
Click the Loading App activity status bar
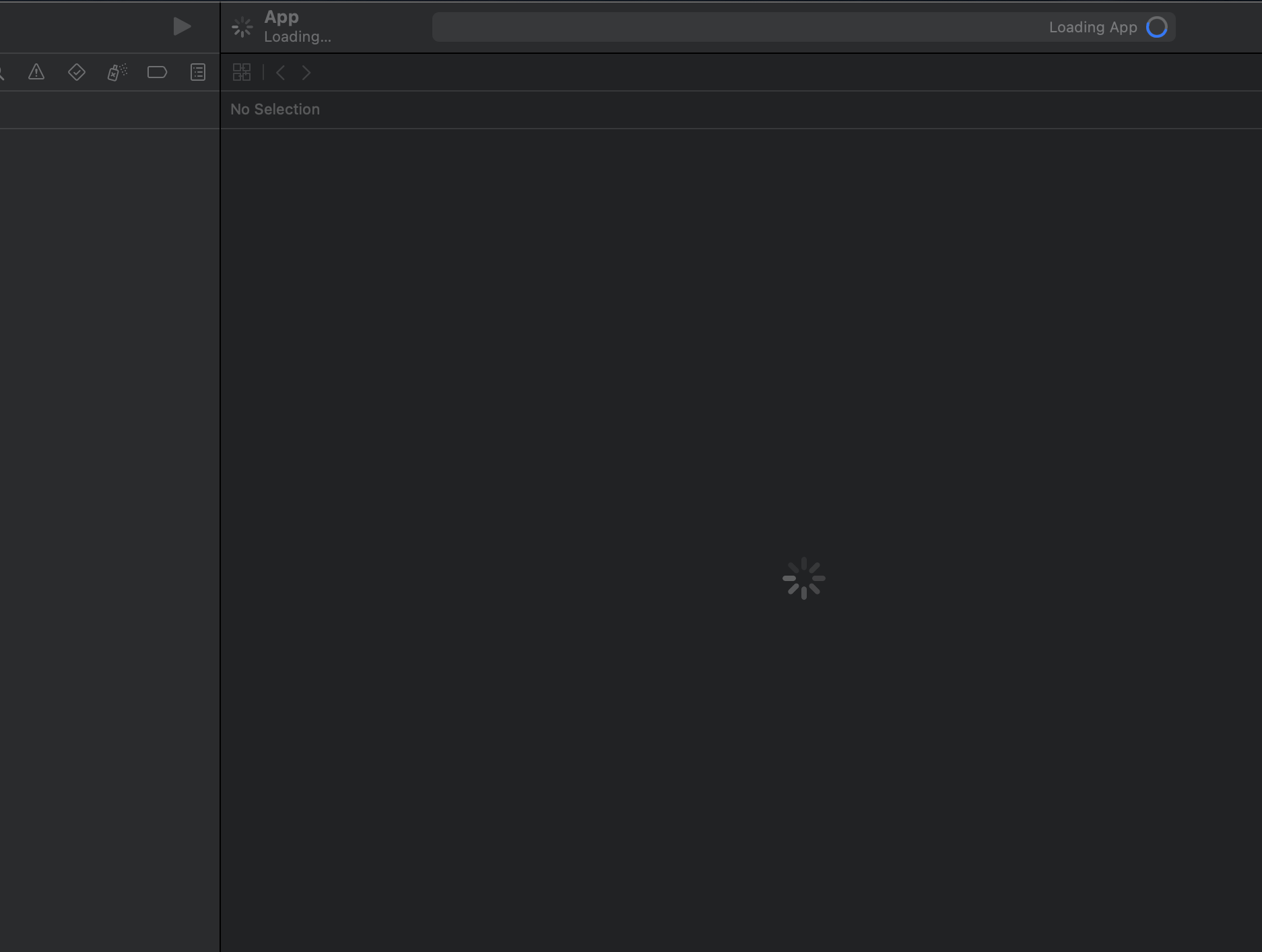803,27
